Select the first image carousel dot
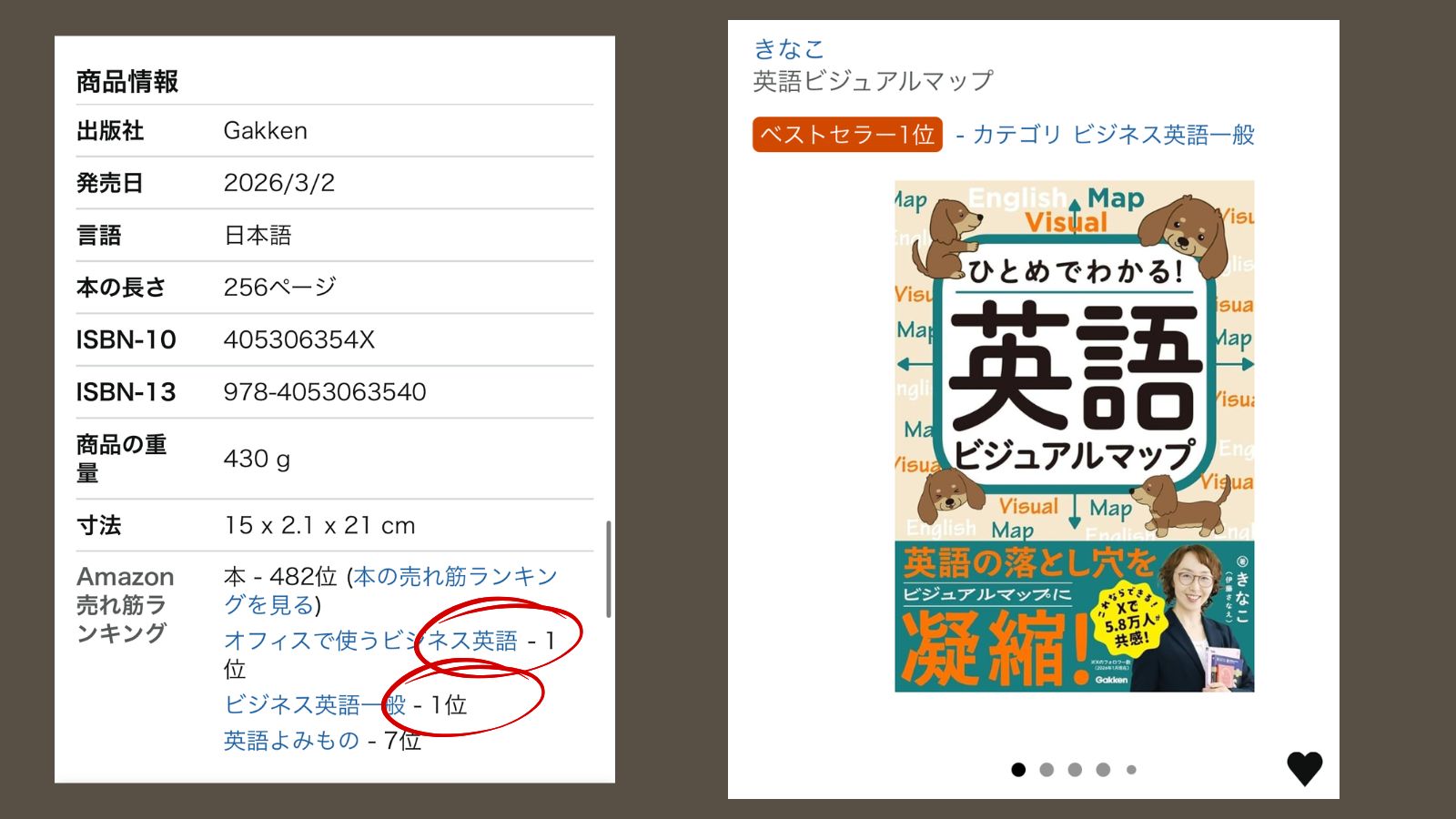This screenshot has height=819, width=1456. pos(1018,770)
